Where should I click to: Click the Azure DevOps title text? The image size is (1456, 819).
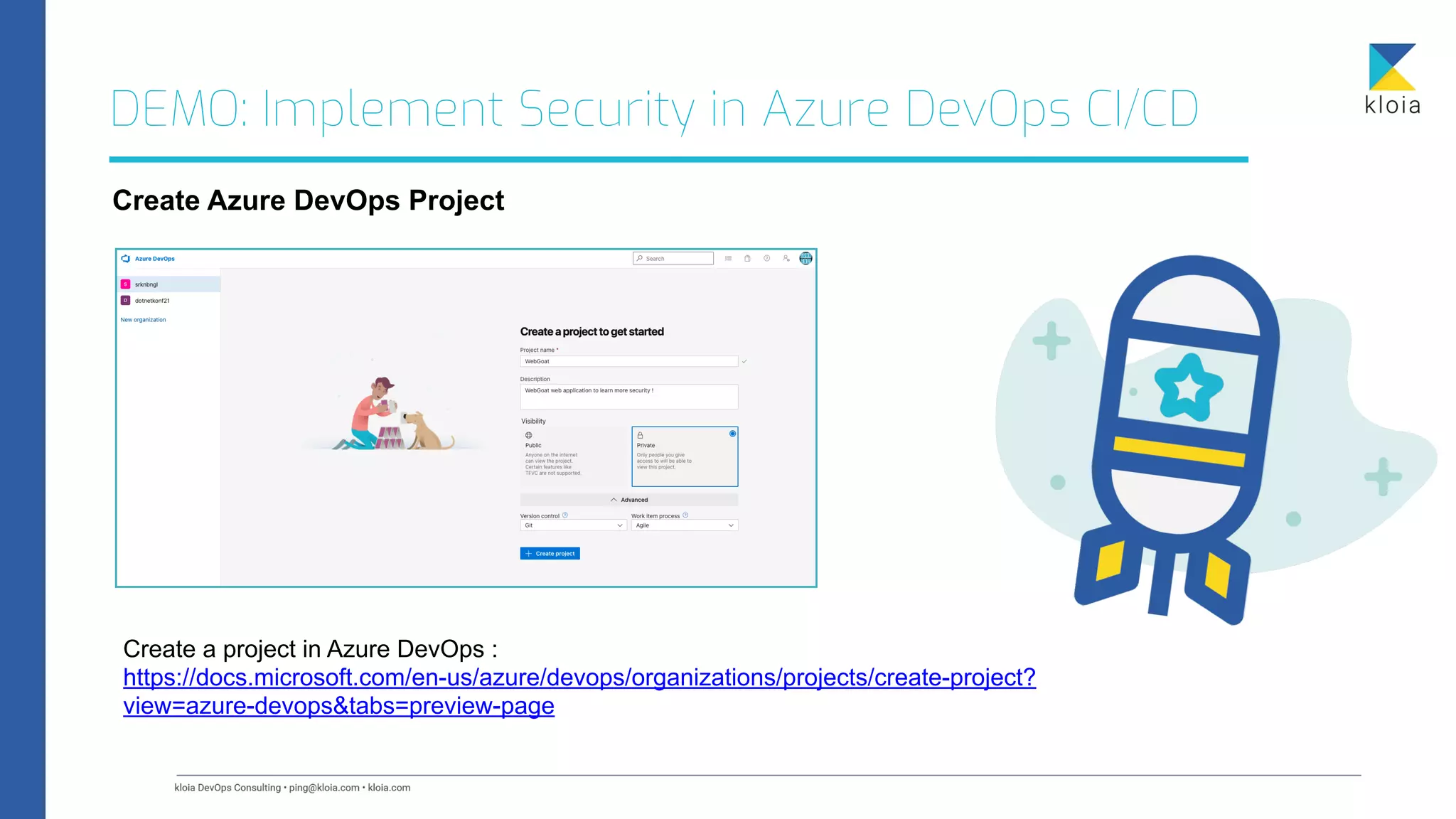click(155, 259)
